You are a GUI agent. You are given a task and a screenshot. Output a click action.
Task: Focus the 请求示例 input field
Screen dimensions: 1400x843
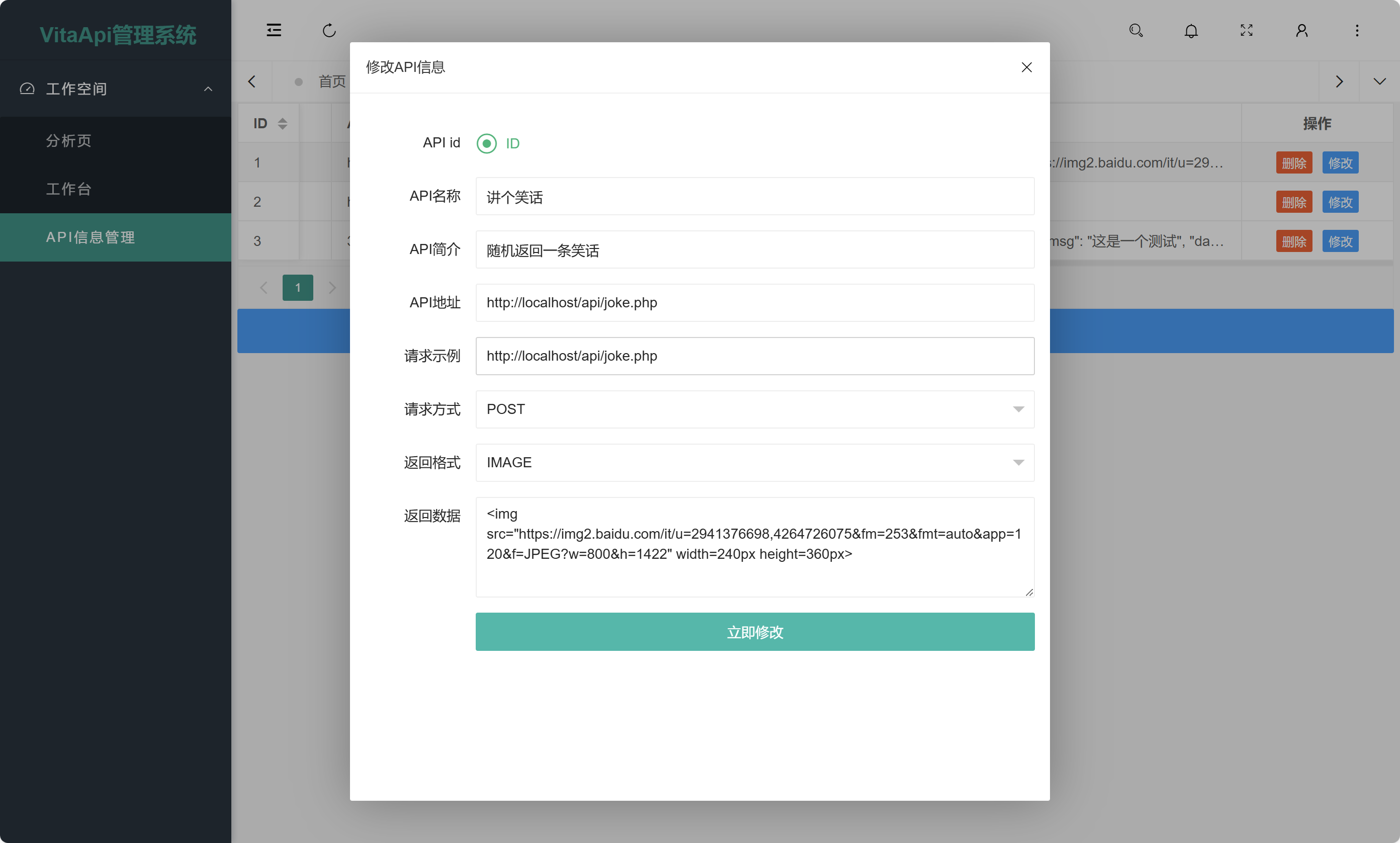point(755,356)
